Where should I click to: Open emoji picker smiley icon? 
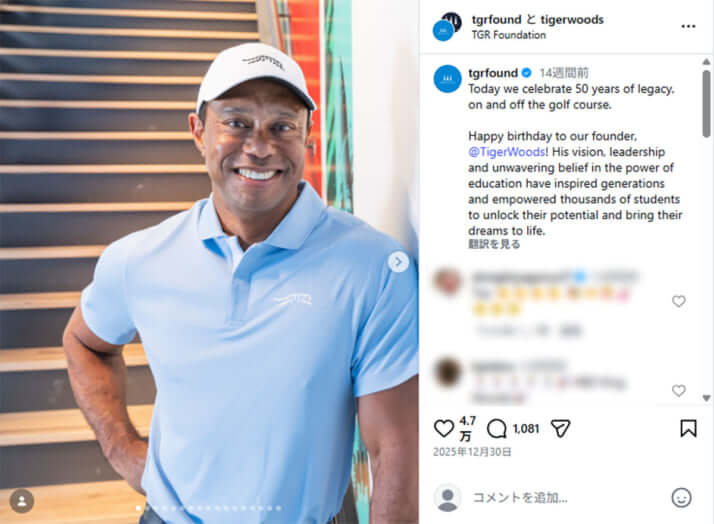[x=681, y=498]
